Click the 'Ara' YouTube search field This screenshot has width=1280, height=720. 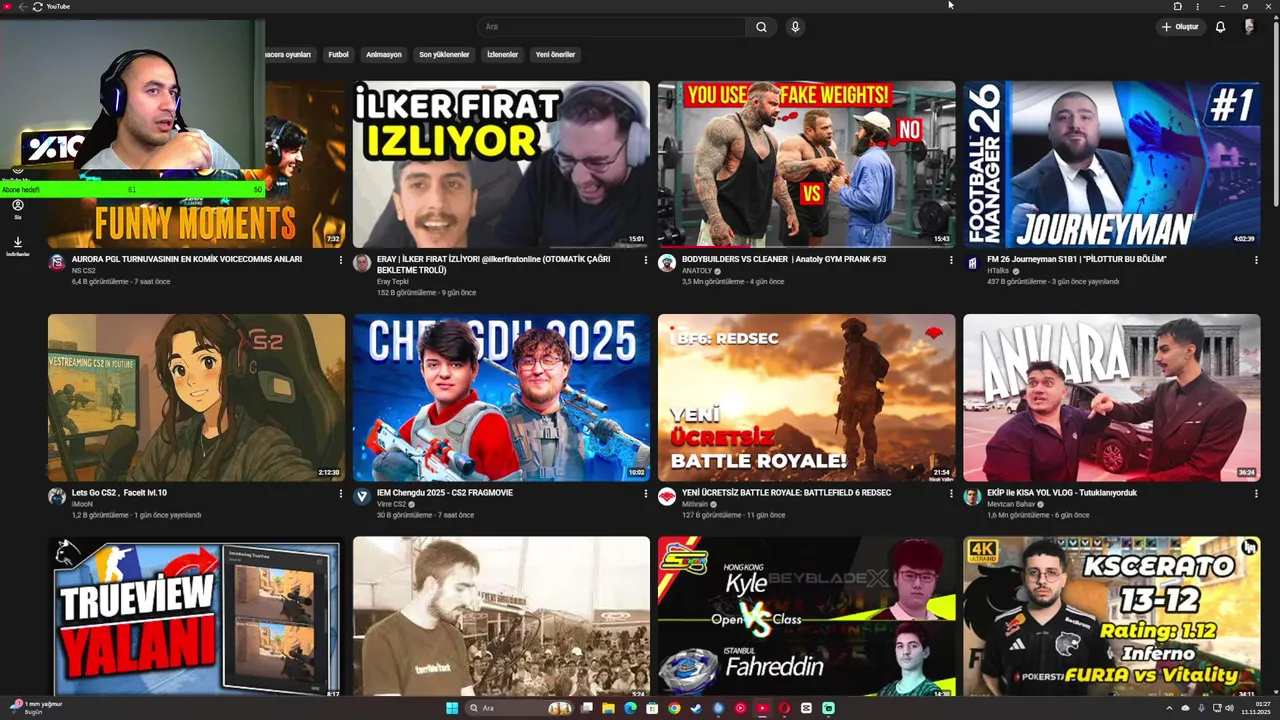tap(611, 27)
